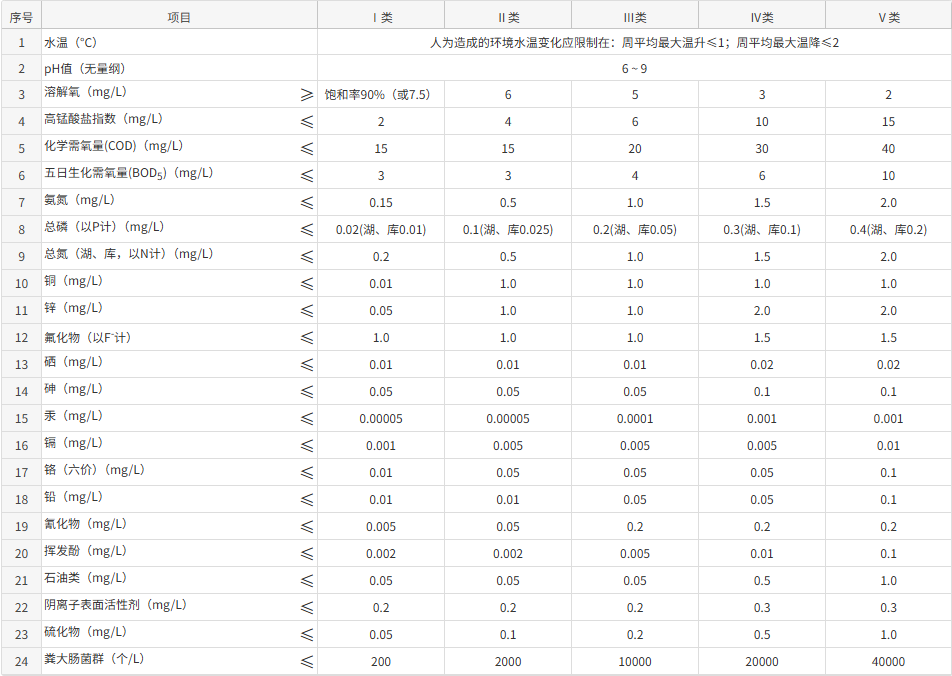The image size is (952, 676).
Task: Click the ≤ symbol in the 高锰酸盐指数 row
Action: tap(307, 122)
